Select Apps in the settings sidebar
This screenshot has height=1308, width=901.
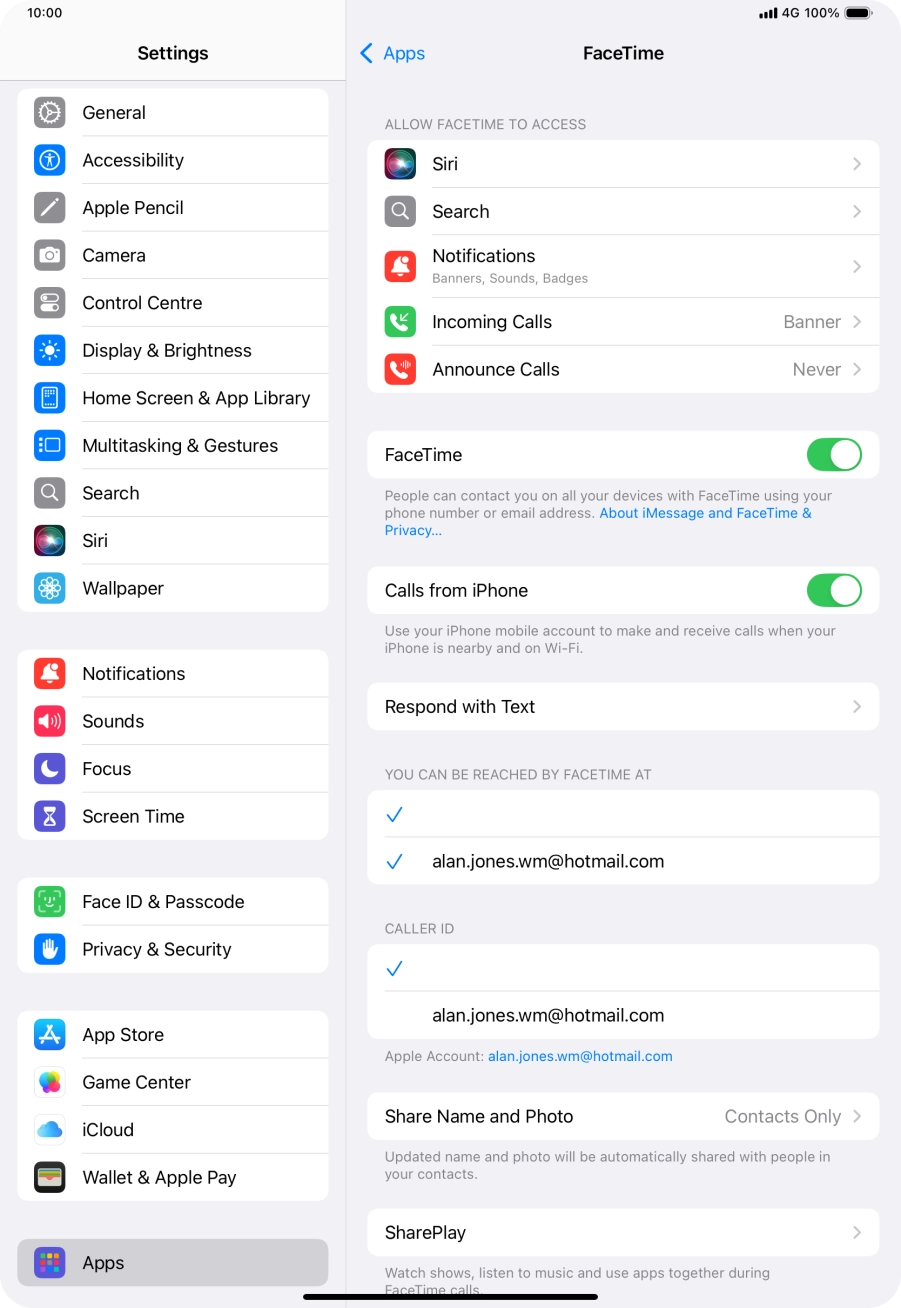coord(173,1262)
